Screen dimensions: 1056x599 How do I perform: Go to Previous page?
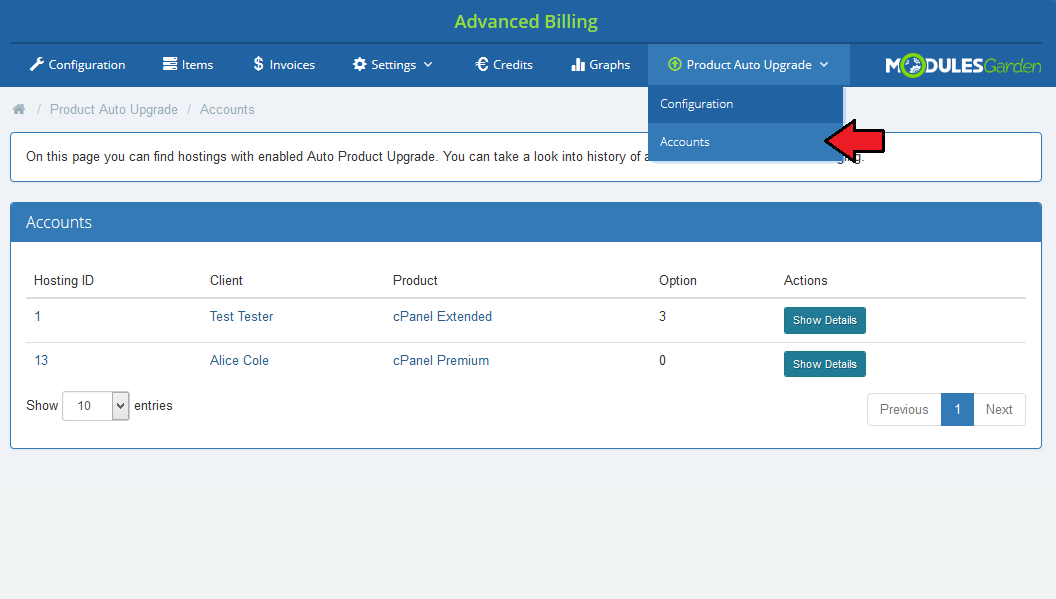click(x=904, y=410)
